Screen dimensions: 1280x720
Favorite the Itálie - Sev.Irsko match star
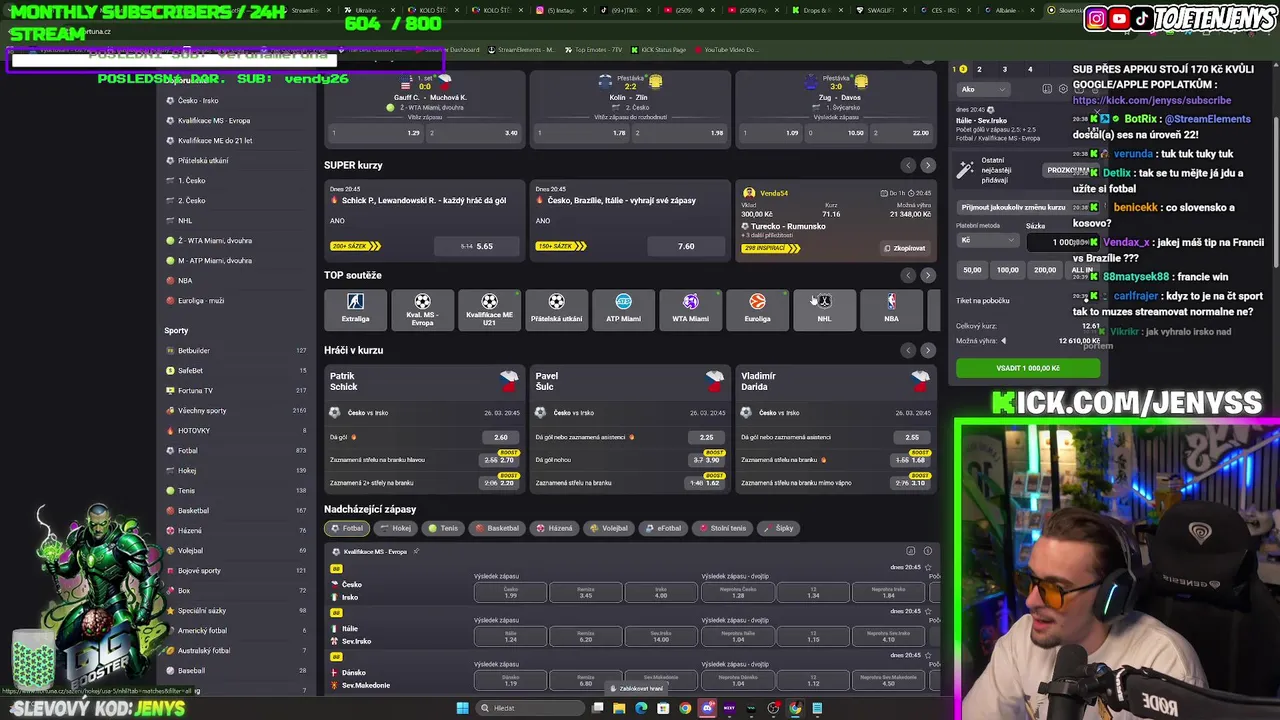click(x=928, y=611)
